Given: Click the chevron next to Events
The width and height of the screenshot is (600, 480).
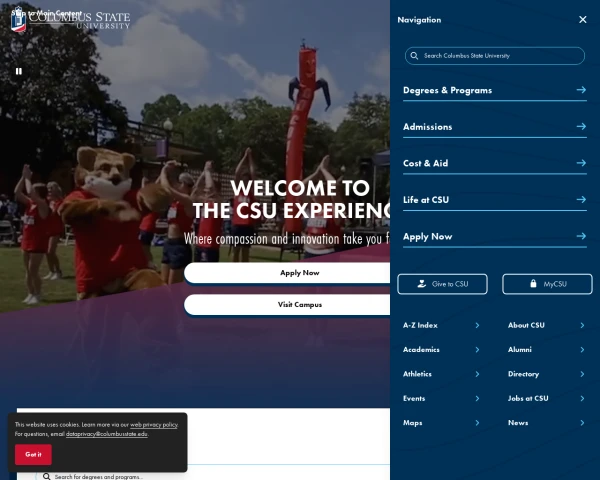Looking at the screenshot, I should coord(477,399).
